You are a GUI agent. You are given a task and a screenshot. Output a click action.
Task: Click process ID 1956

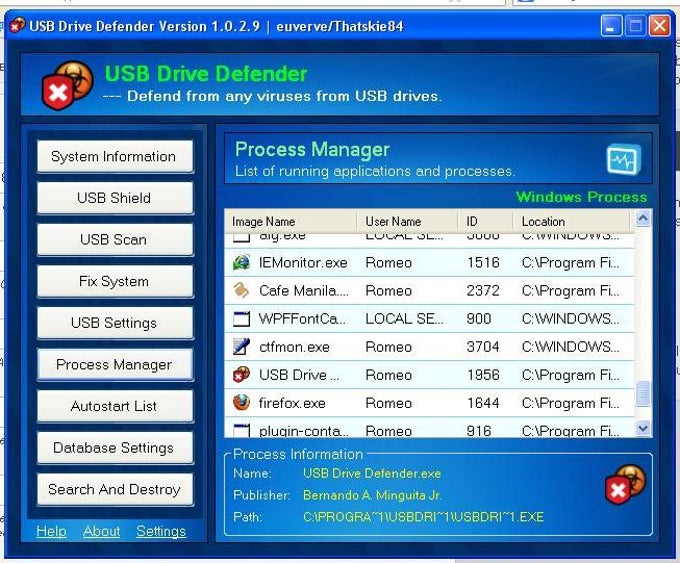coord(483,375)
